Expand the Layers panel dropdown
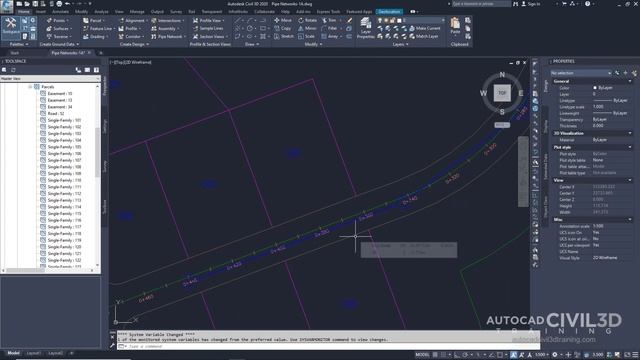 400,44
